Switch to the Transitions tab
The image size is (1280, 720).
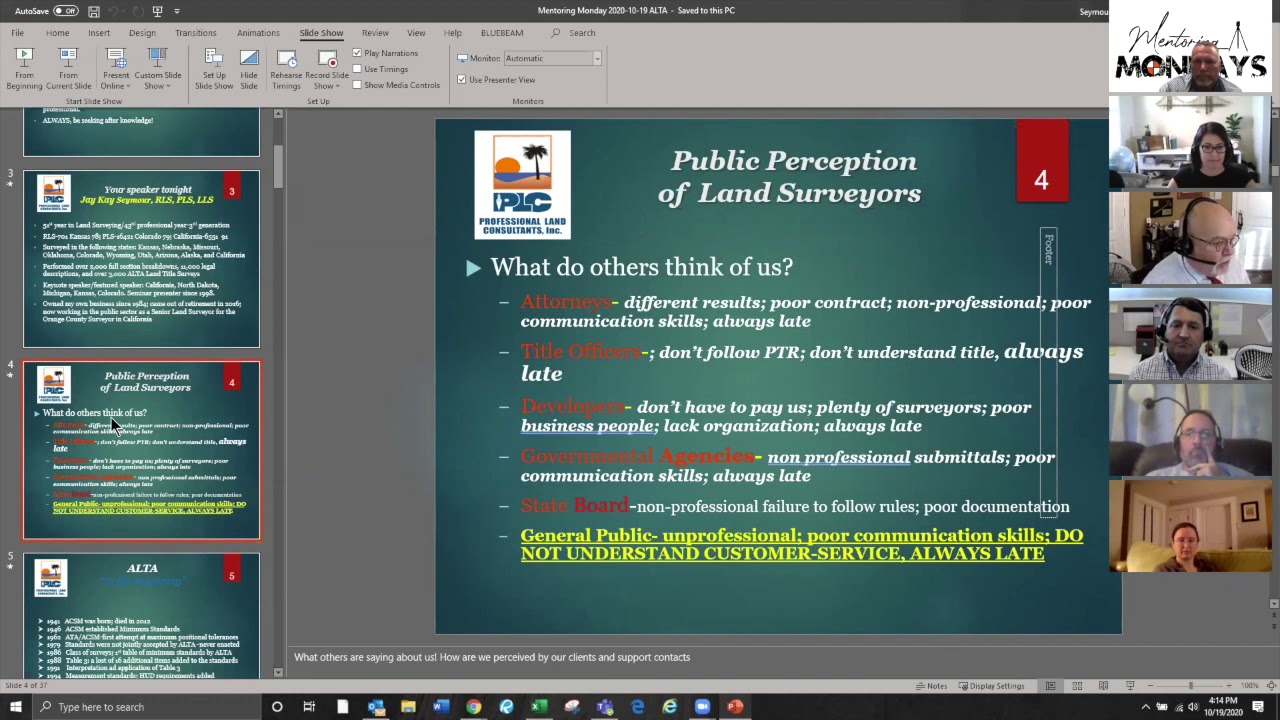(195, 33)
